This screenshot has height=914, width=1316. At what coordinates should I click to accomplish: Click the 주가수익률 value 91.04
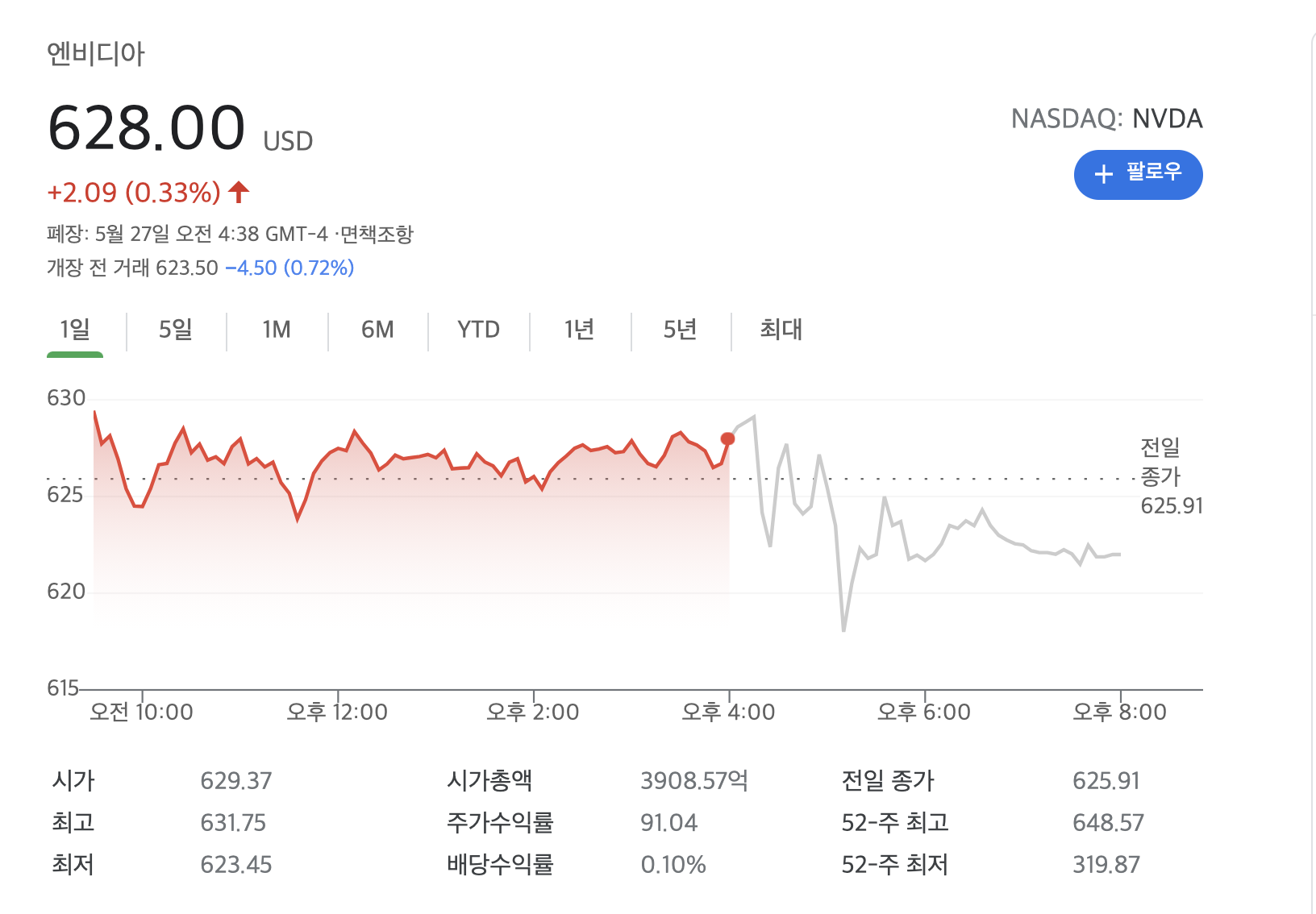coord(669,822)
